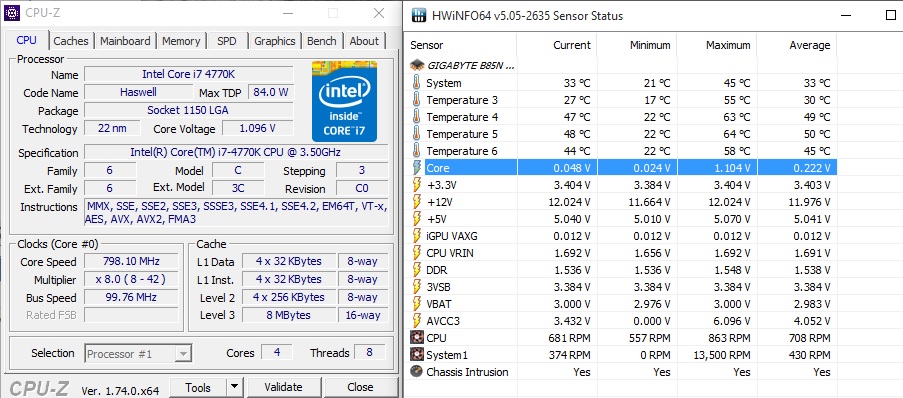Click lightning icon beside +5V row
This screenshot has height=398, width=903.
[416, 219]
